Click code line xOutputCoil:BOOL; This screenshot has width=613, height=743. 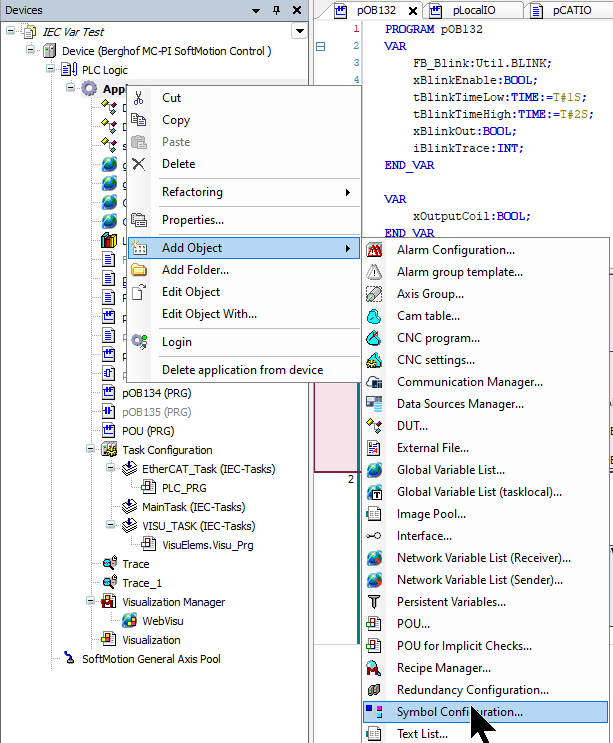click(x=471, y=216)
